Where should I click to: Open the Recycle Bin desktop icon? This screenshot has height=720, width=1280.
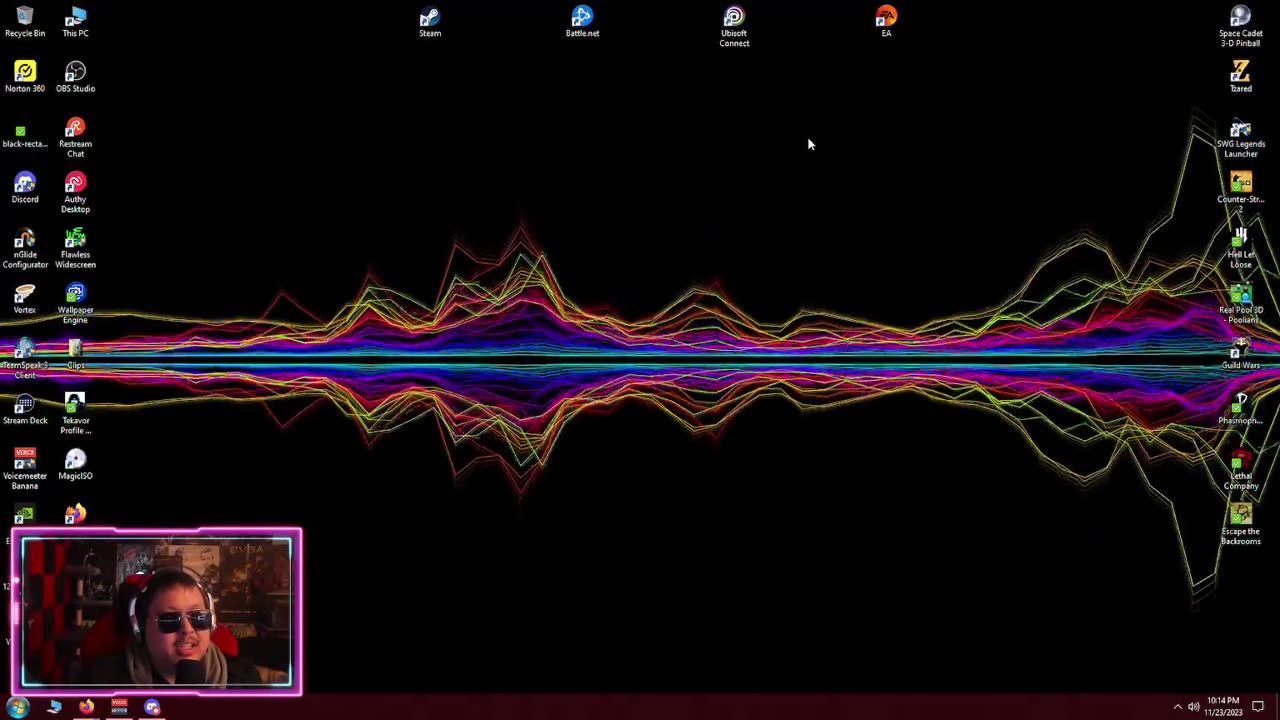[x=25, y=22]
